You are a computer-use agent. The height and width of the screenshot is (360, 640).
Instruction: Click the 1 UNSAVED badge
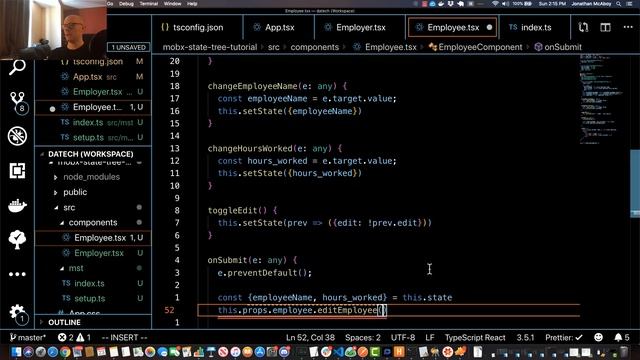coord(129,47)
